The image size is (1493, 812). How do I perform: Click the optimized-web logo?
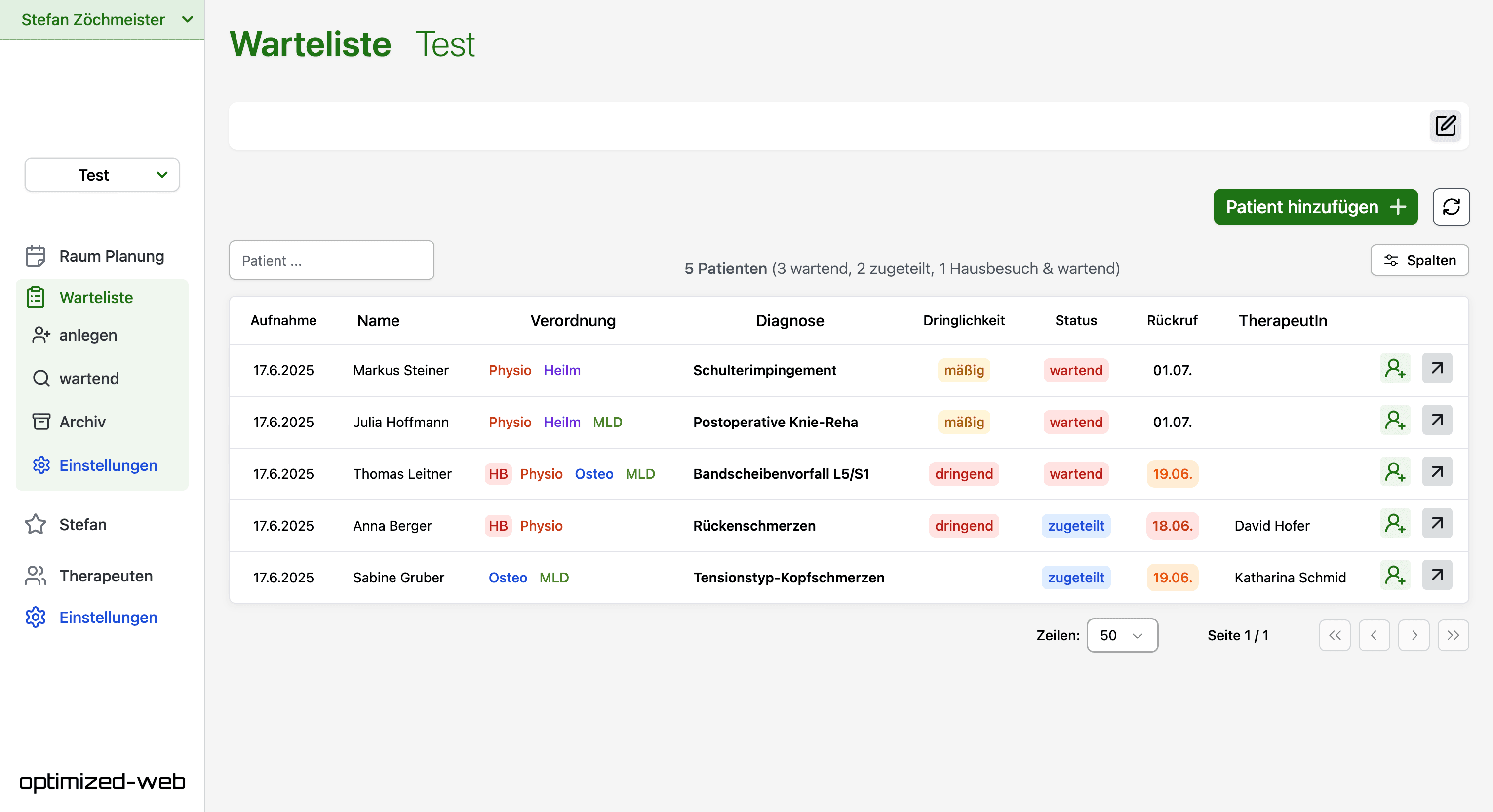pyautogui.click(x=103, y=782)
